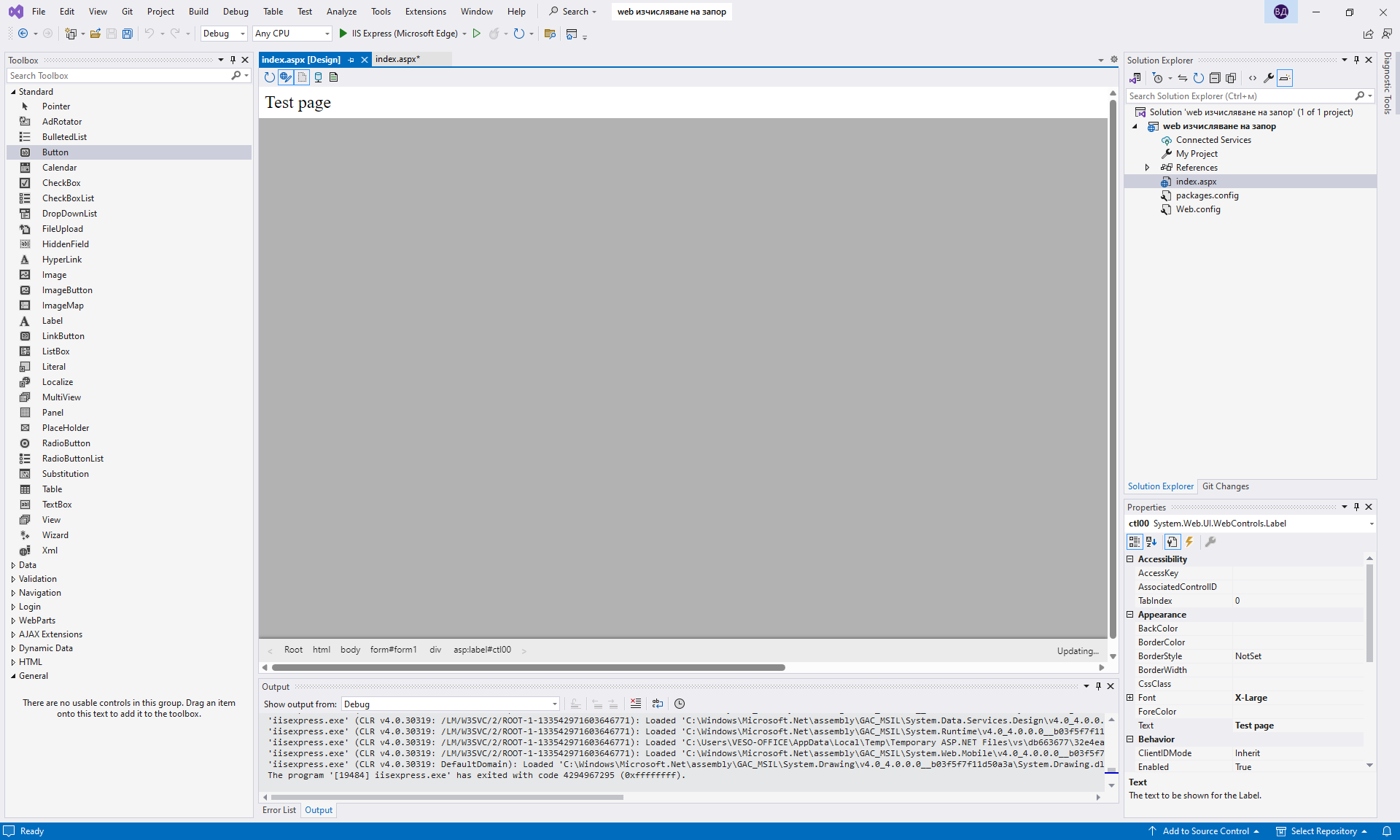Open the Show output from Debug dropdown
Screen dimensions: 1400x840
point(451,704)
